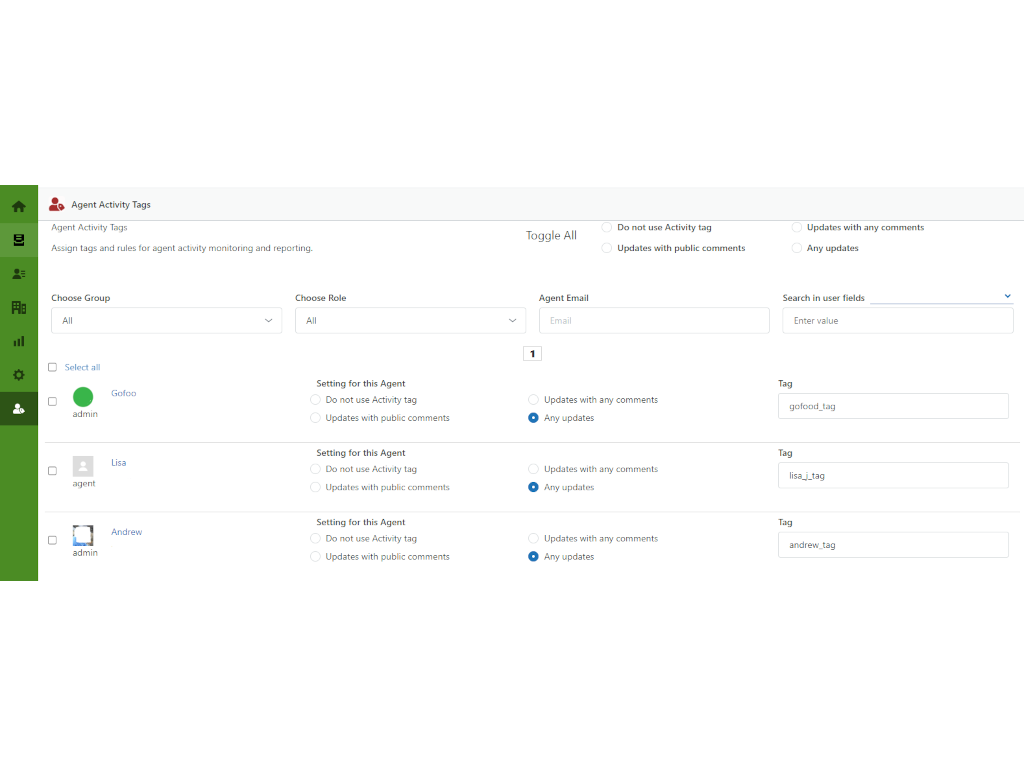Click the andrew_tag Tag text field
This screenshot has width=1024, height=768.
coord(893,545)
